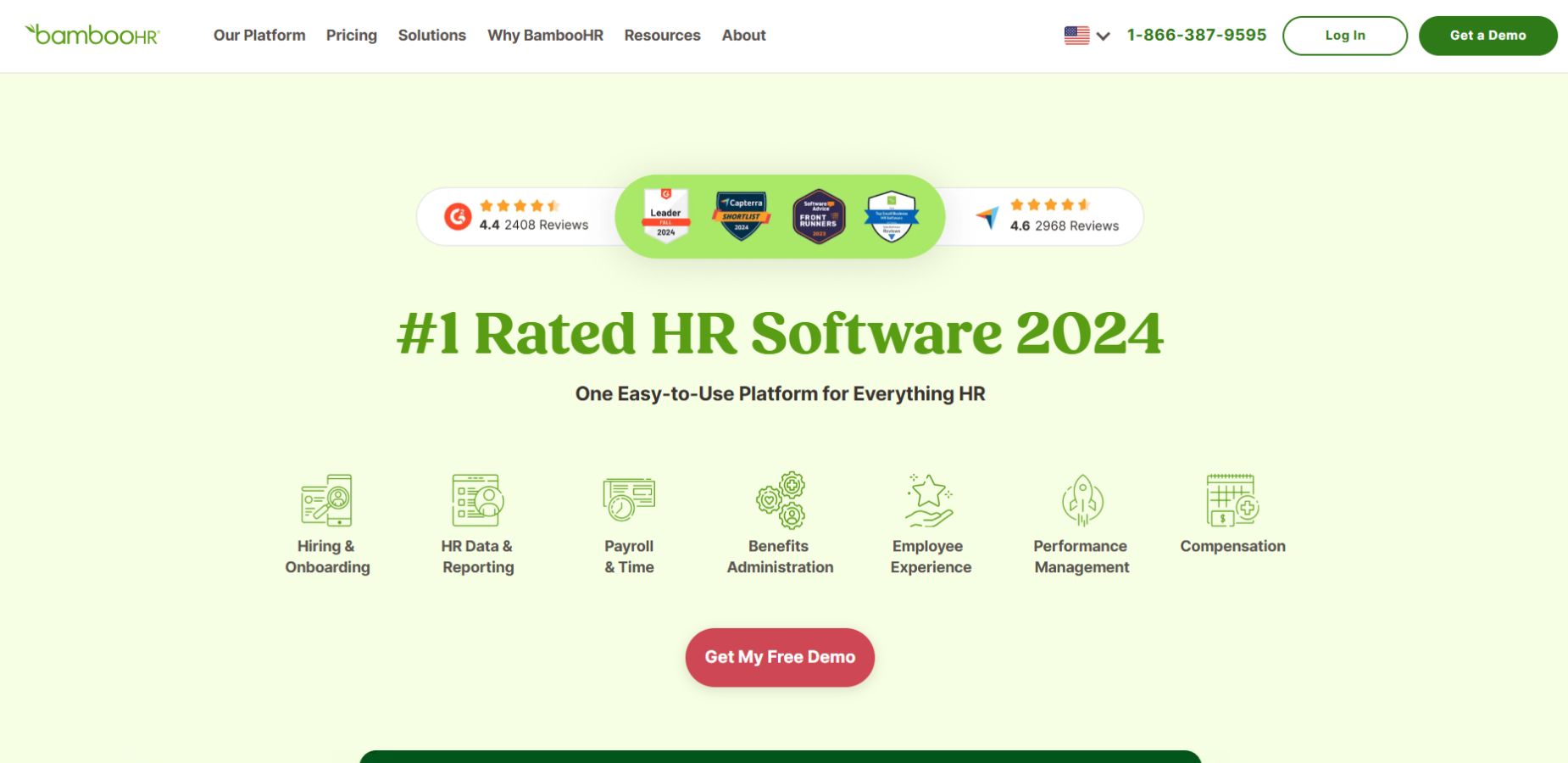Click the Get My Free Demo button

pos(780,657)
